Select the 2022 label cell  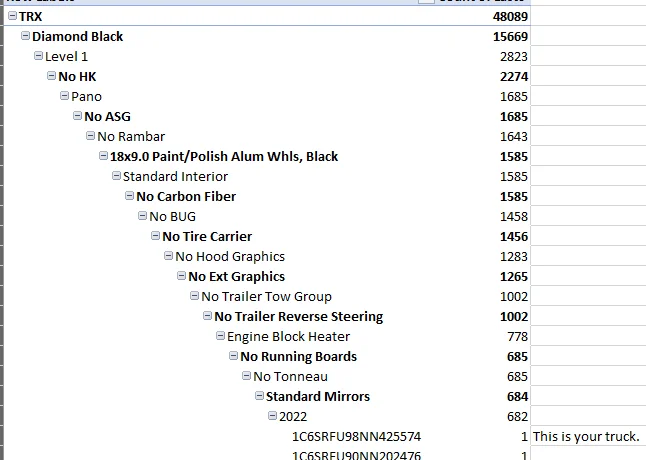293,416
